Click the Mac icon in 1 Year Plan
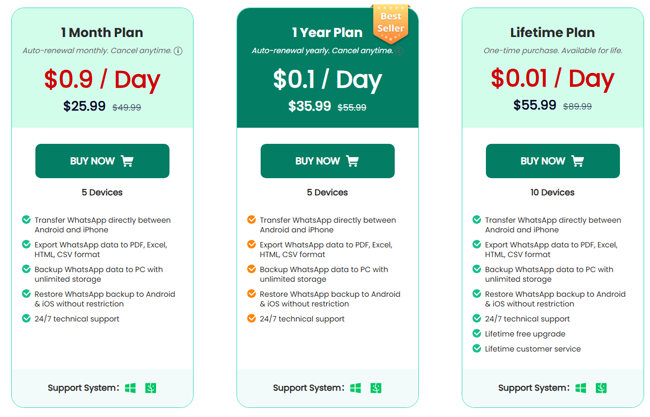650x417 pixels. [x=376, y=388]
